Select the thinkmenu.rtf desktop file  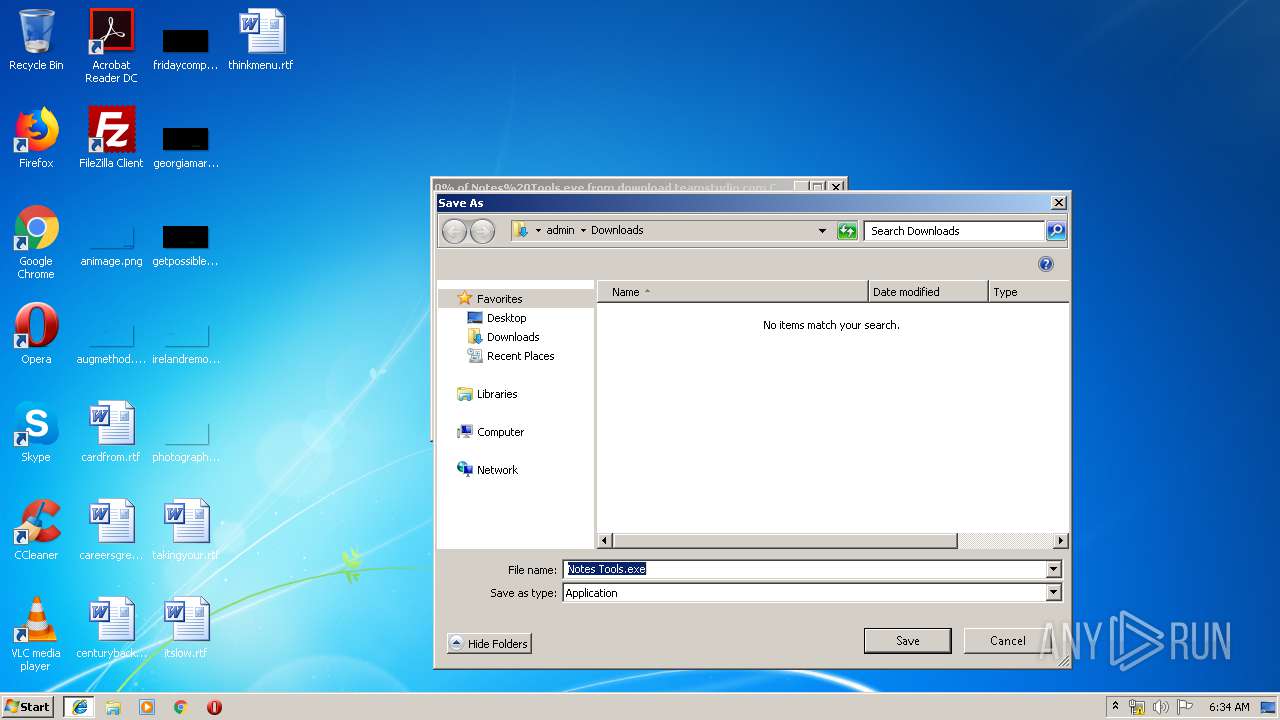point(261,40)
